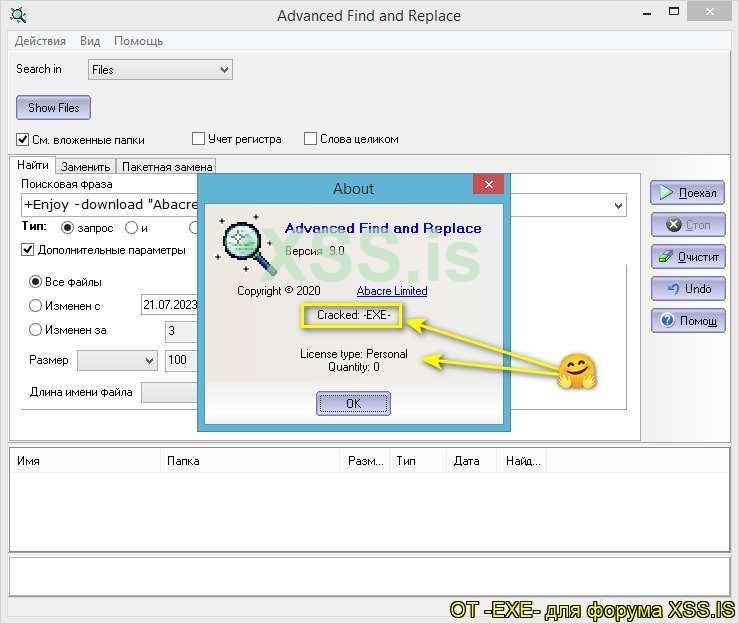Toggle the См. вложенные папки checkbox
Image resolution: width=739 pixels, height=624 pixels.
coord(23,139)
